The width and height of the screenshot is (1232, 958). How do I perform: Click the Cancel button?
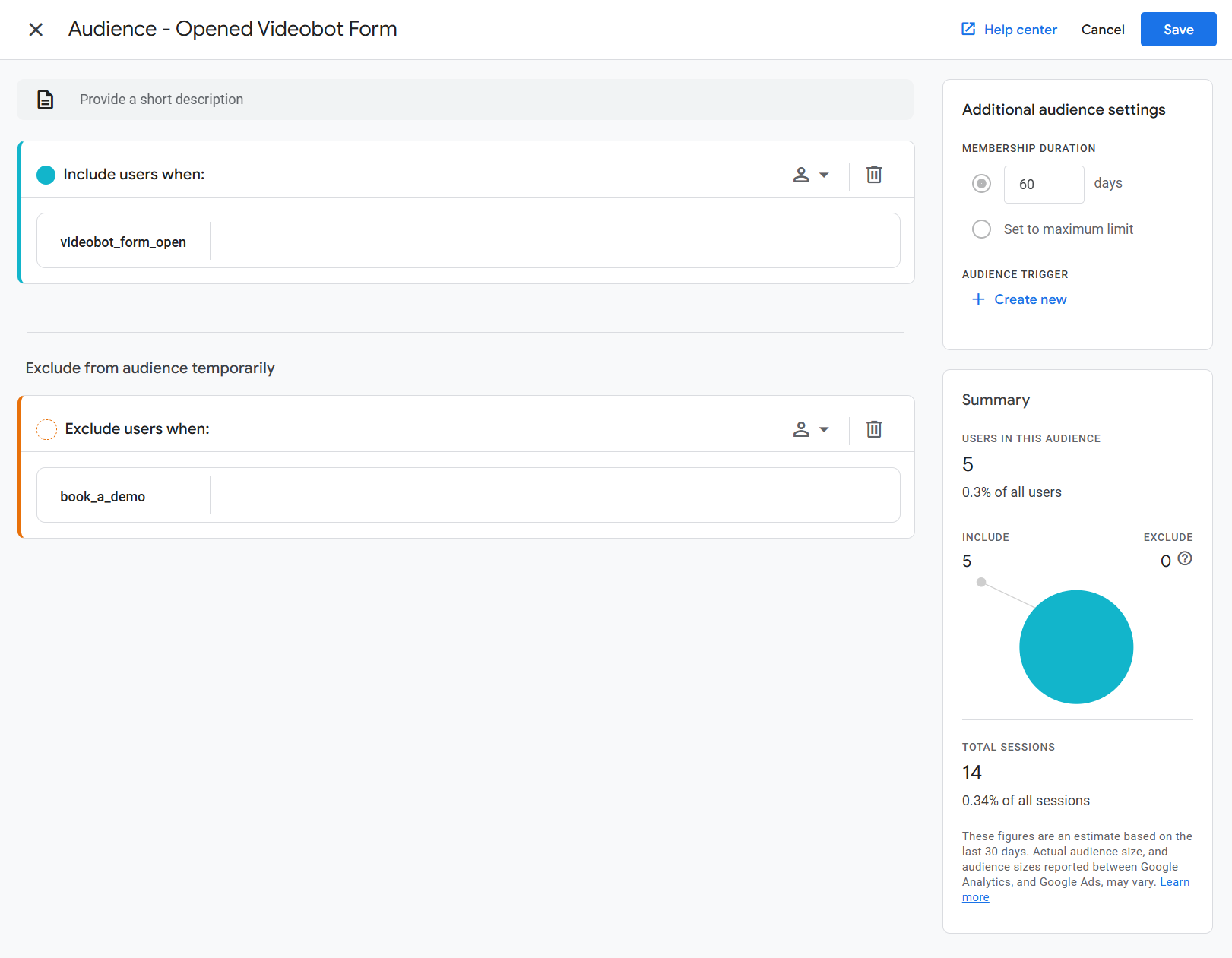coord(1102,30)
